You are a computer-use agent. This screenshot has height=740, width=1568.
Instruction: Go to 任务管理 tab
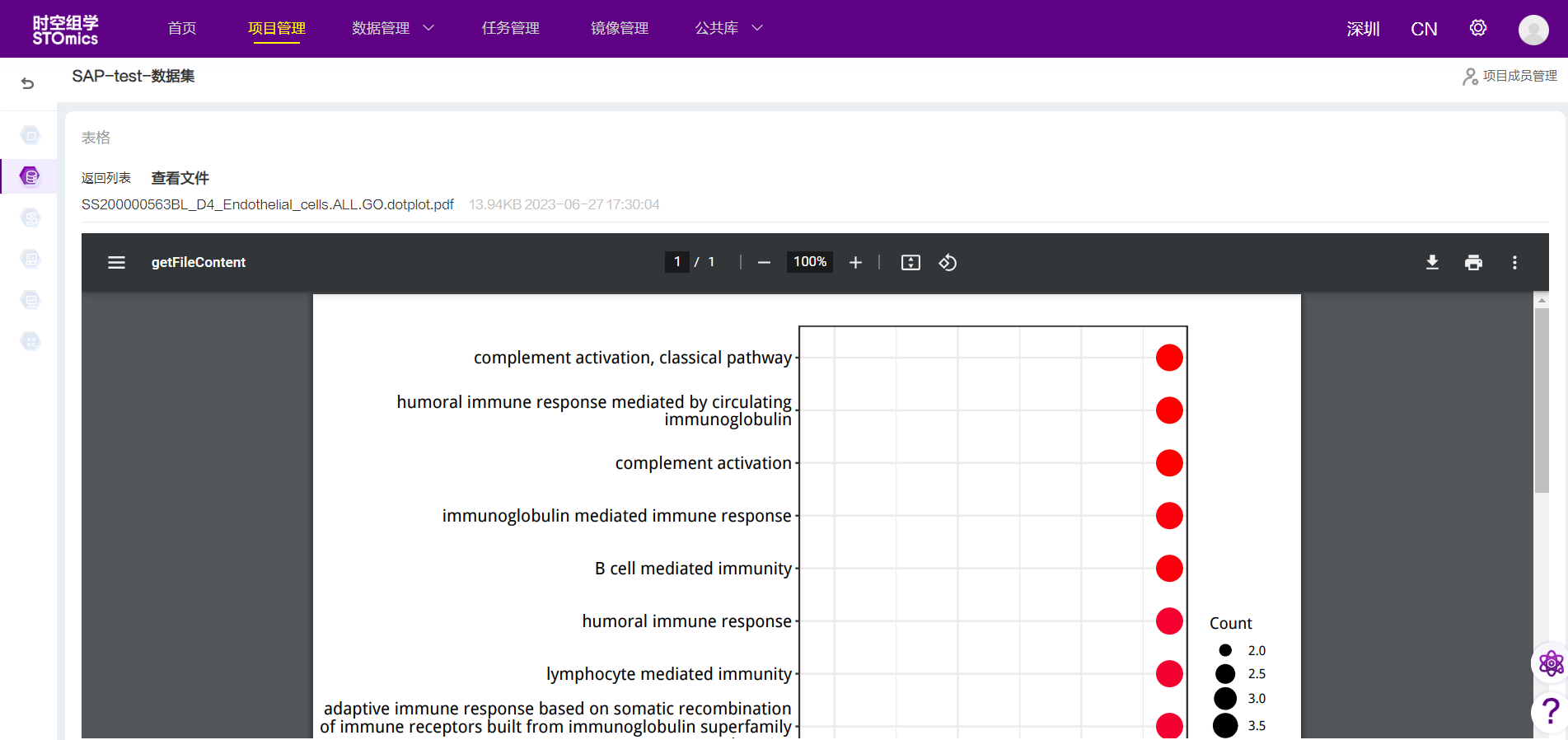[510, 28]
